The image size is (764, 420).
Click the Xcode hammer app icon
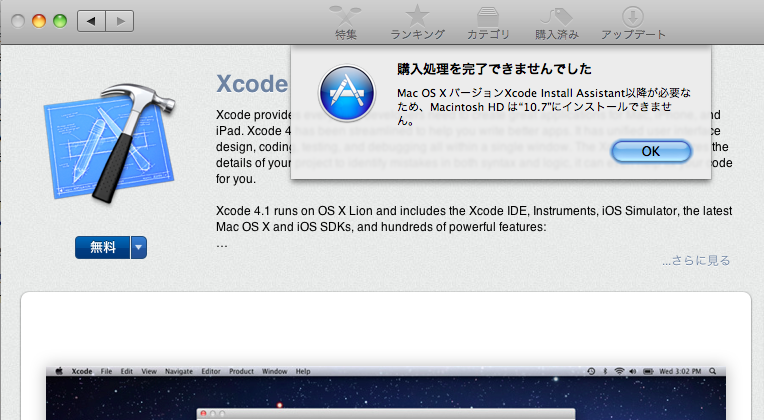click(110, 143)
